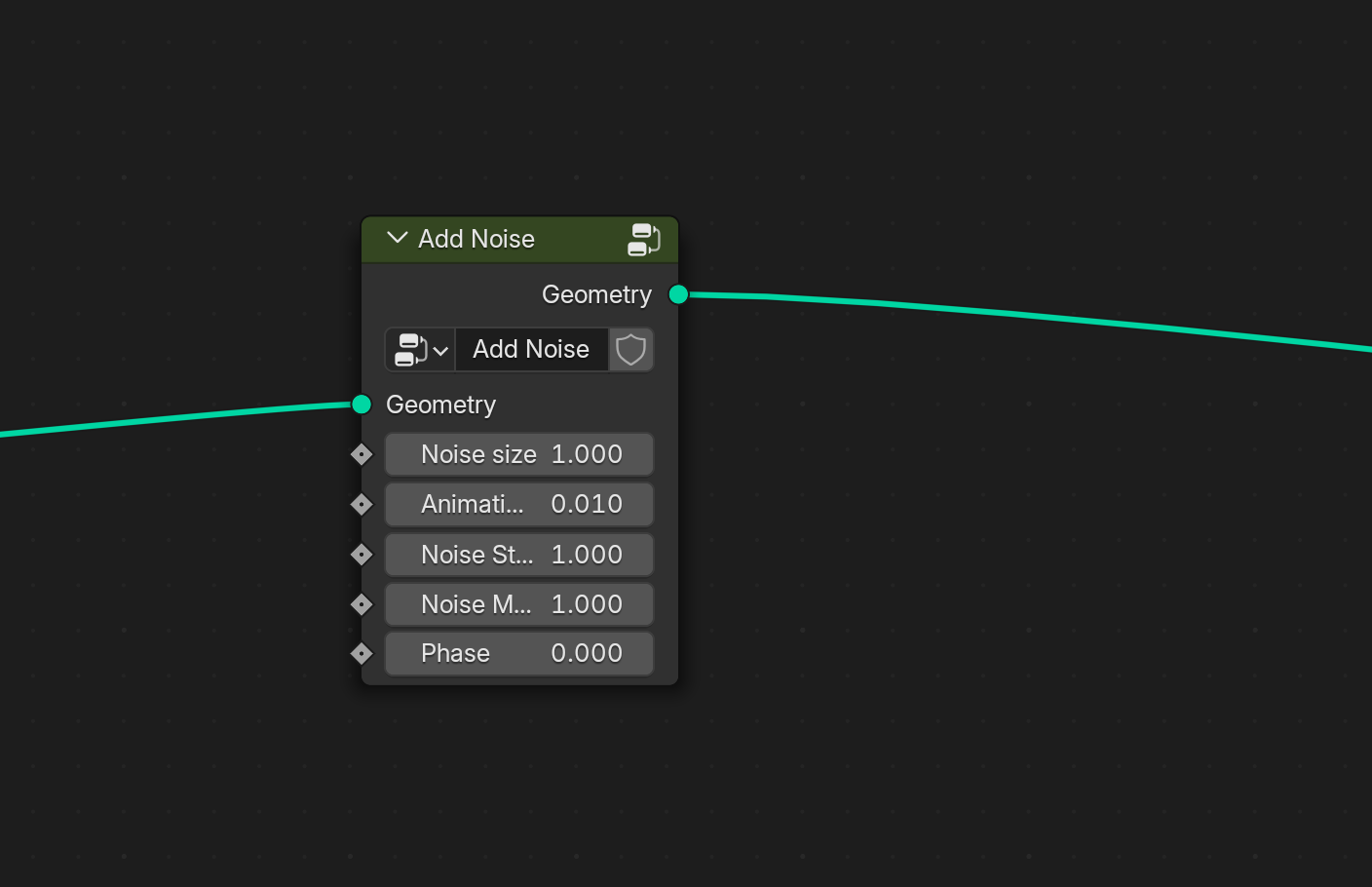Collapse the Add Noise node with its header chevron

point(396,239)
